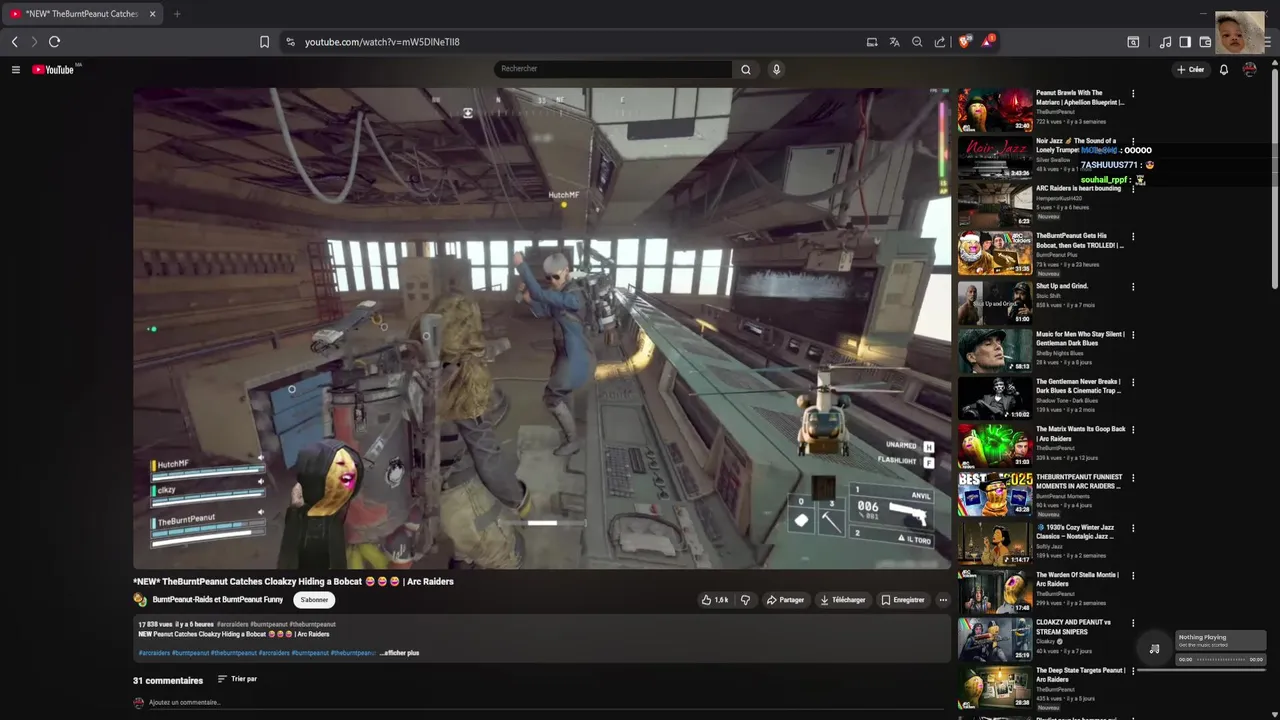Like the video with thumbs up

click(x=715, y=600)
